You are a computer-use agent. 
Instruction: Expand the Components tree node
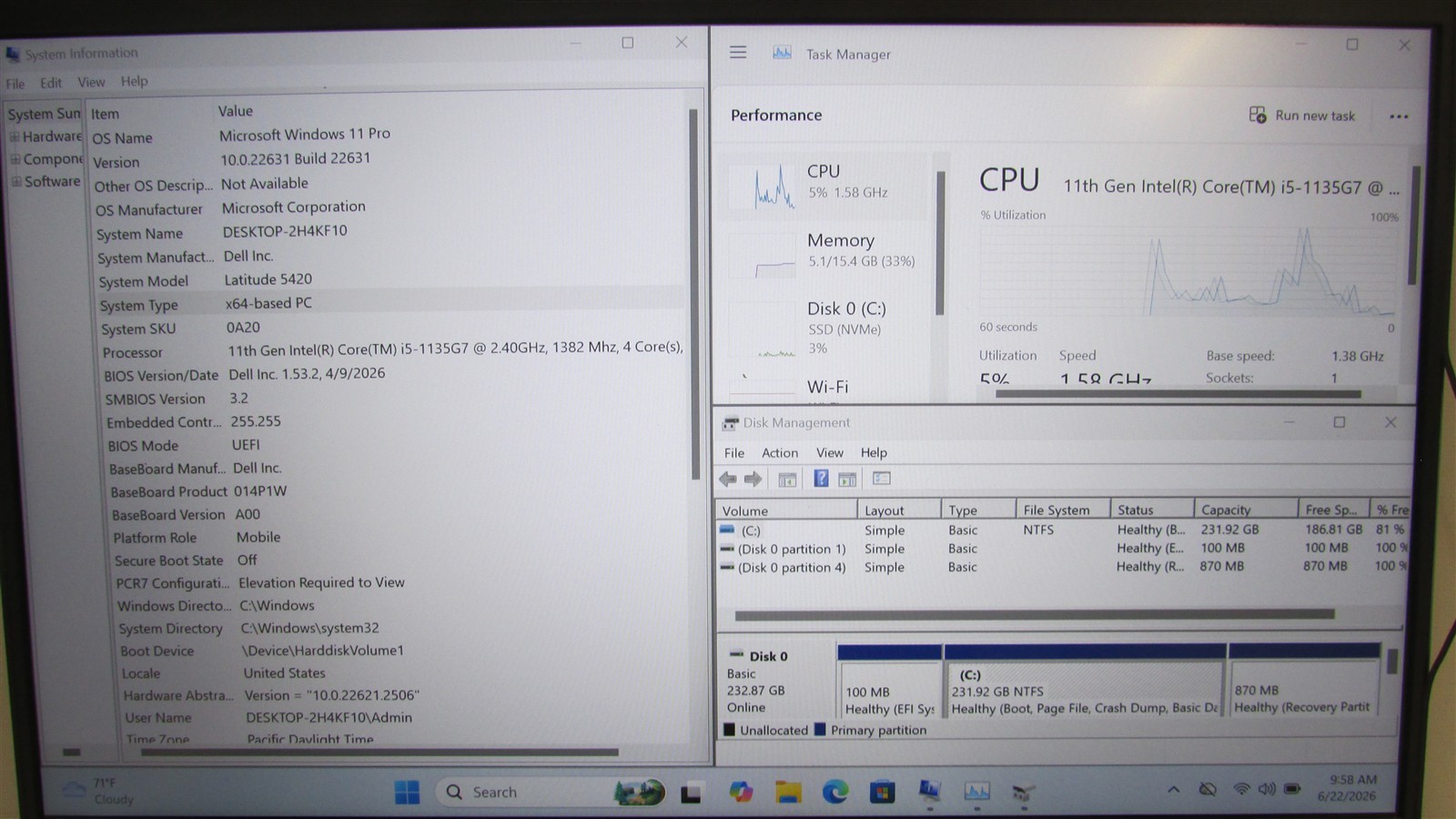tap(15, 159)
